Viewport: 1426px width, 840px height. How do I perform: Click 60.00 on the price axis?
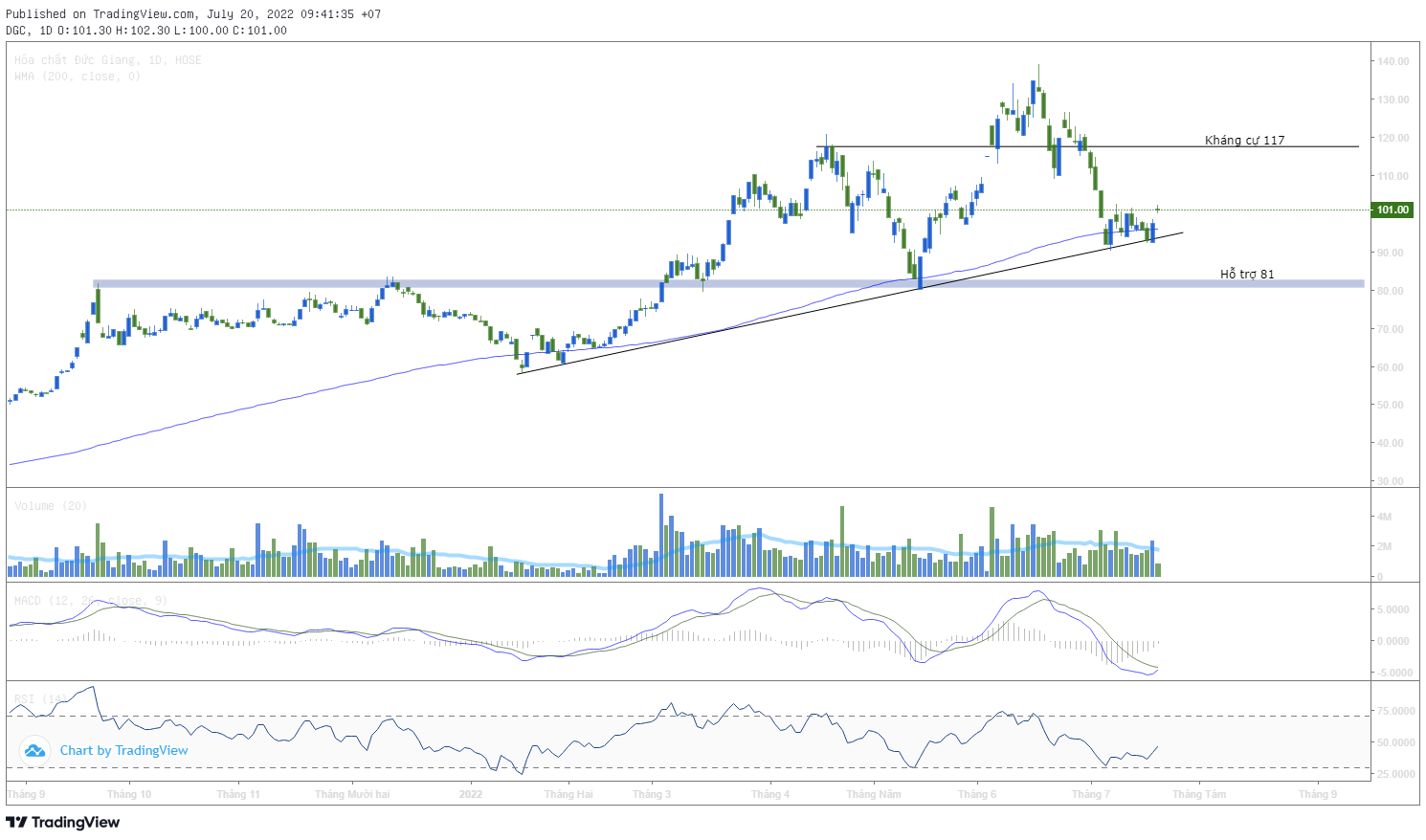(1391, 367)
